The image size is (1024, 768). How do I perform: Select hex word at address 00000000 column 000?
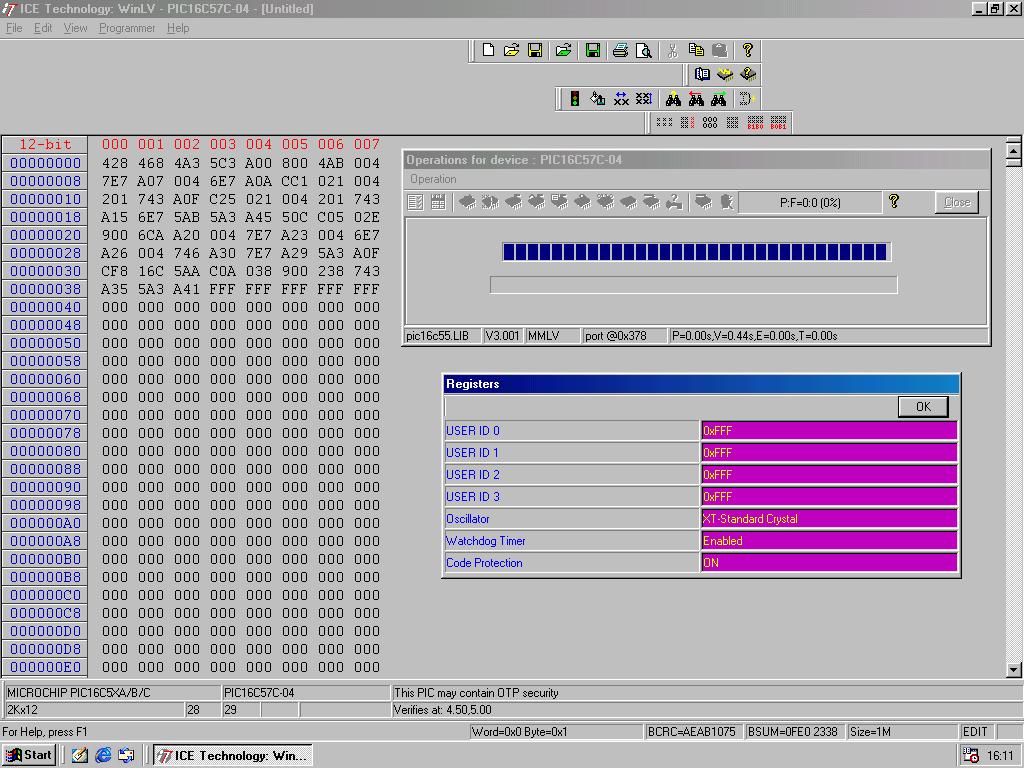115,163
